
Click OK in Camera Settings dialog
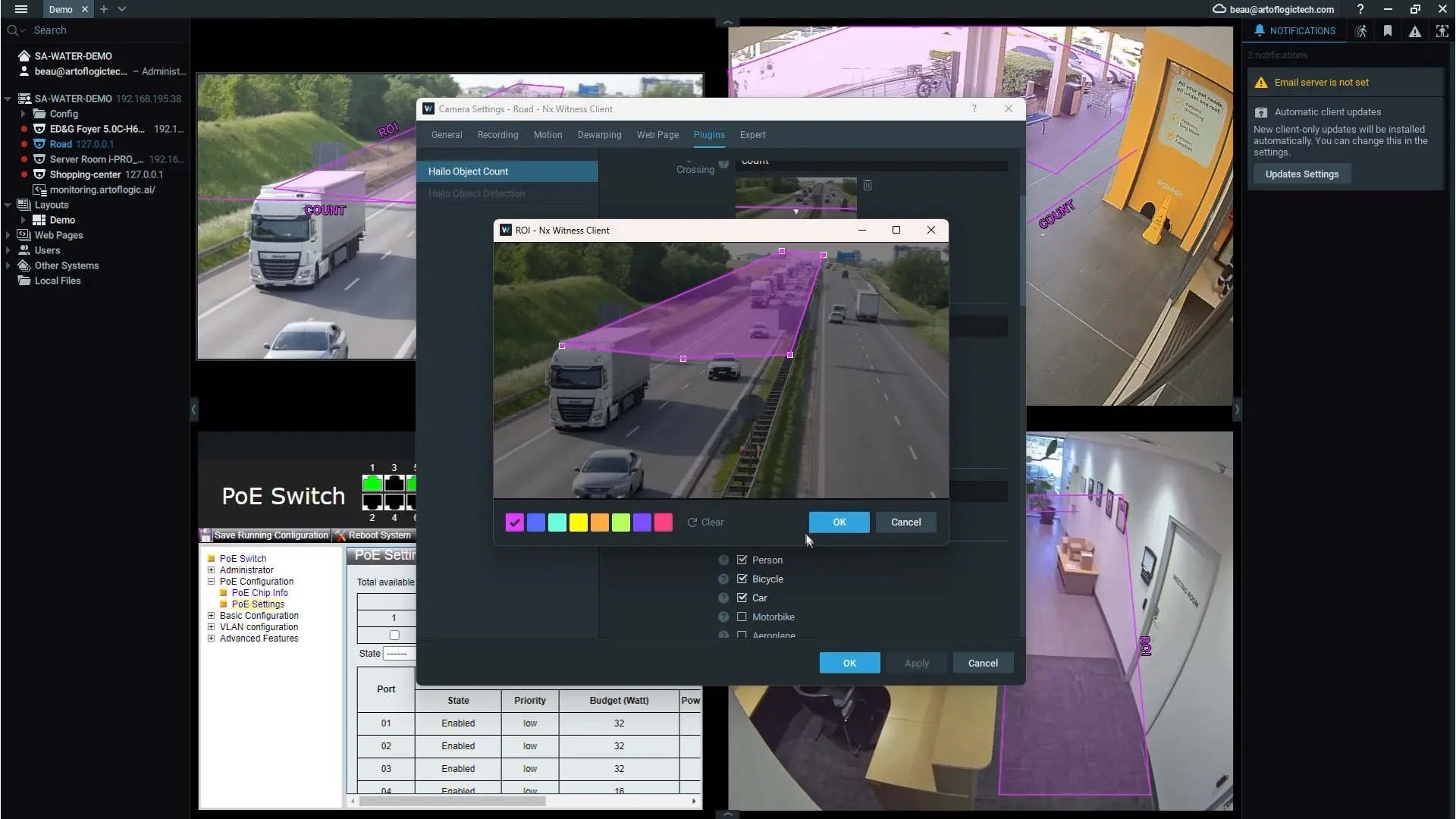(849, 663)
